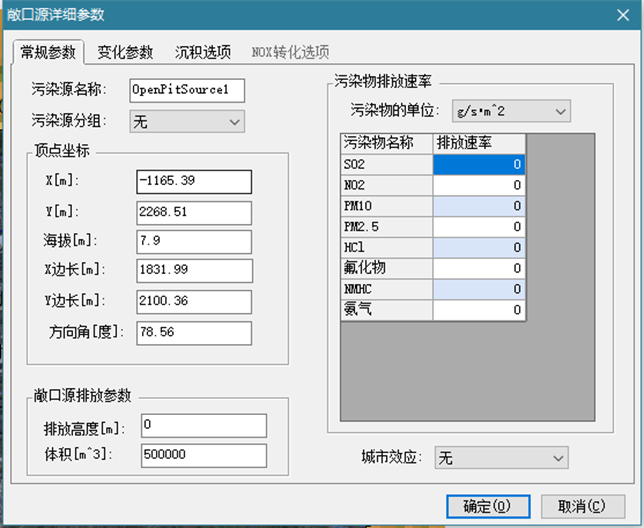
Task: Focus the X[m] coordinate field
Action: click(194, 181)
